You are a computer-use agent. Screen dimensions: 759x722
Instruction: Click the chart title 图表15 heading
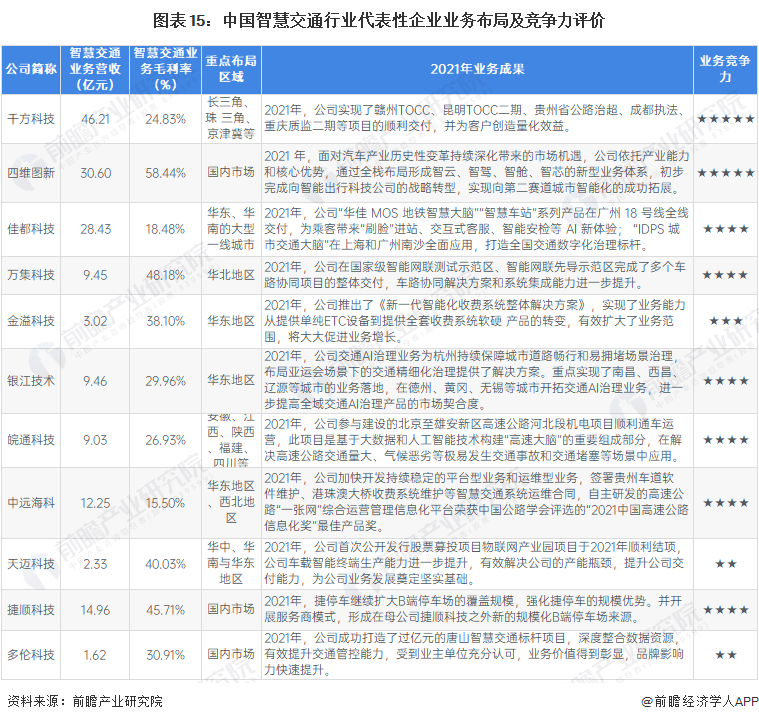pos(379,20)
